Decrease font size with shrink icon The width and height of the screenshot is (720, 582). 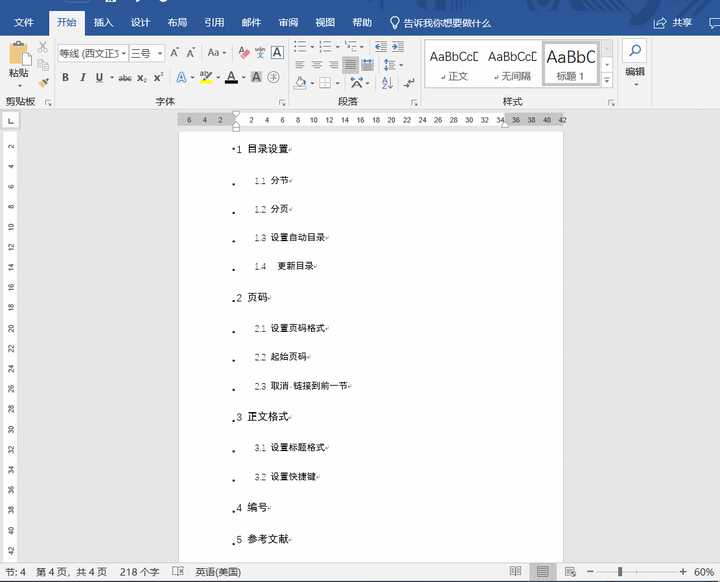(191, 53)
